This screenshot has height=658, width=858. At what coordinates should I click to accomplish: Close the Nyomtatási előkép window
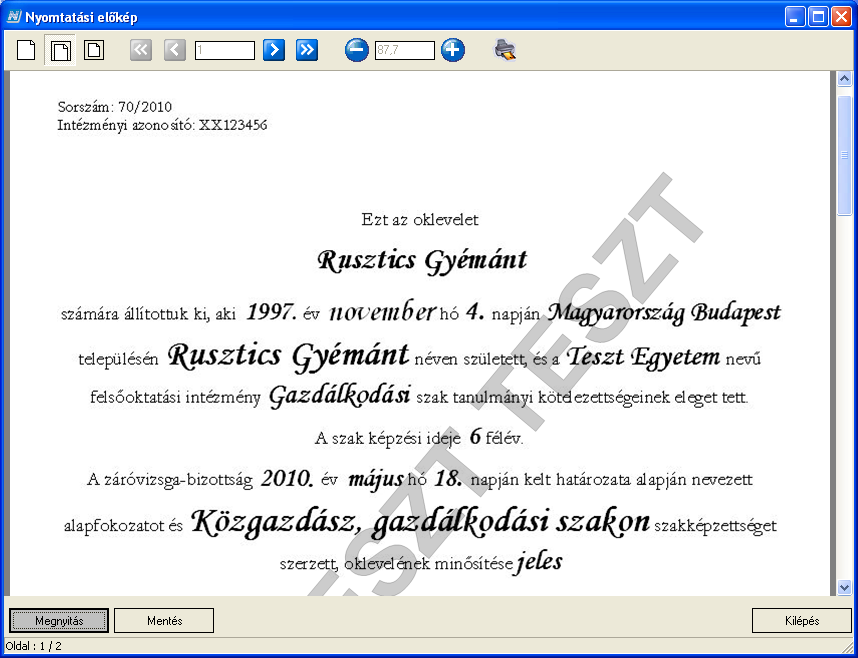point(841,17)
